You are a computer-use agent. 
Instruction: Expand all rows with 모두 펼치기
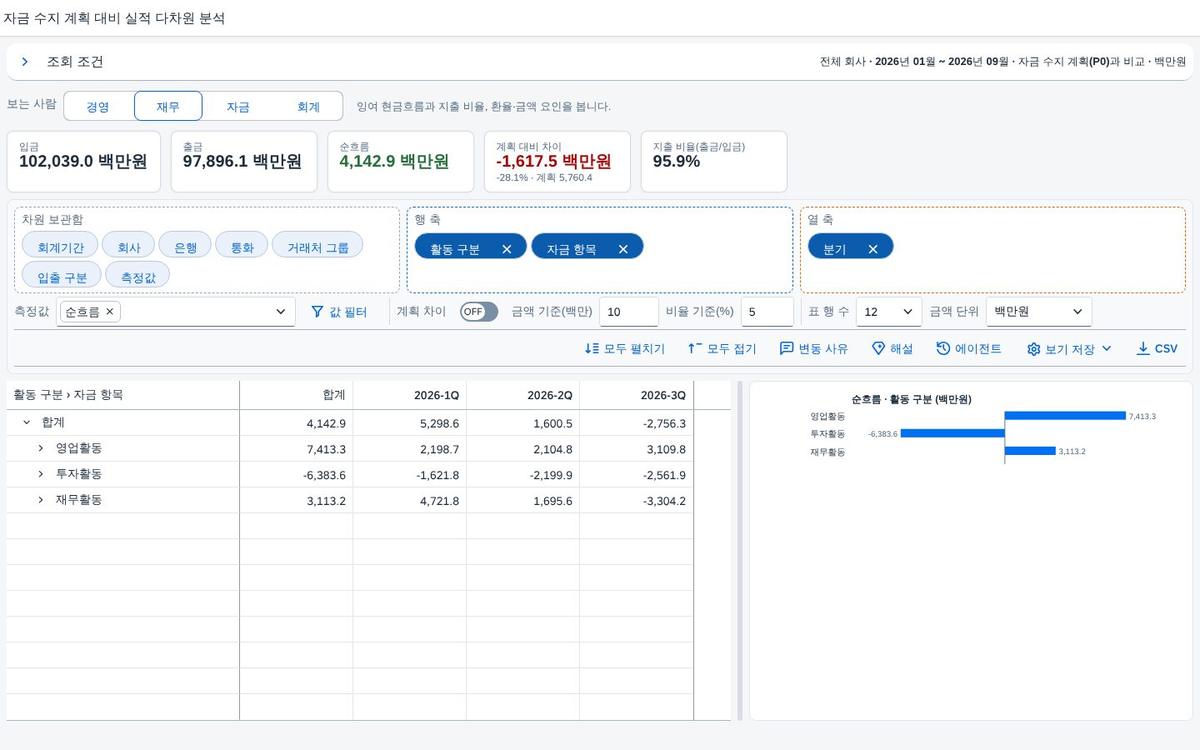(x=625, y=349)
